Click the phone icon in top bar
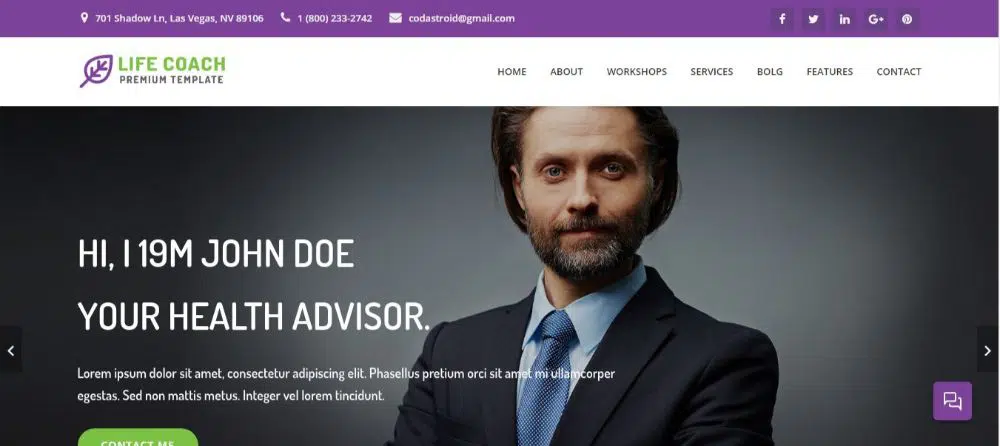The height and width of the screenshot is (446, 1000). (285, 18)
